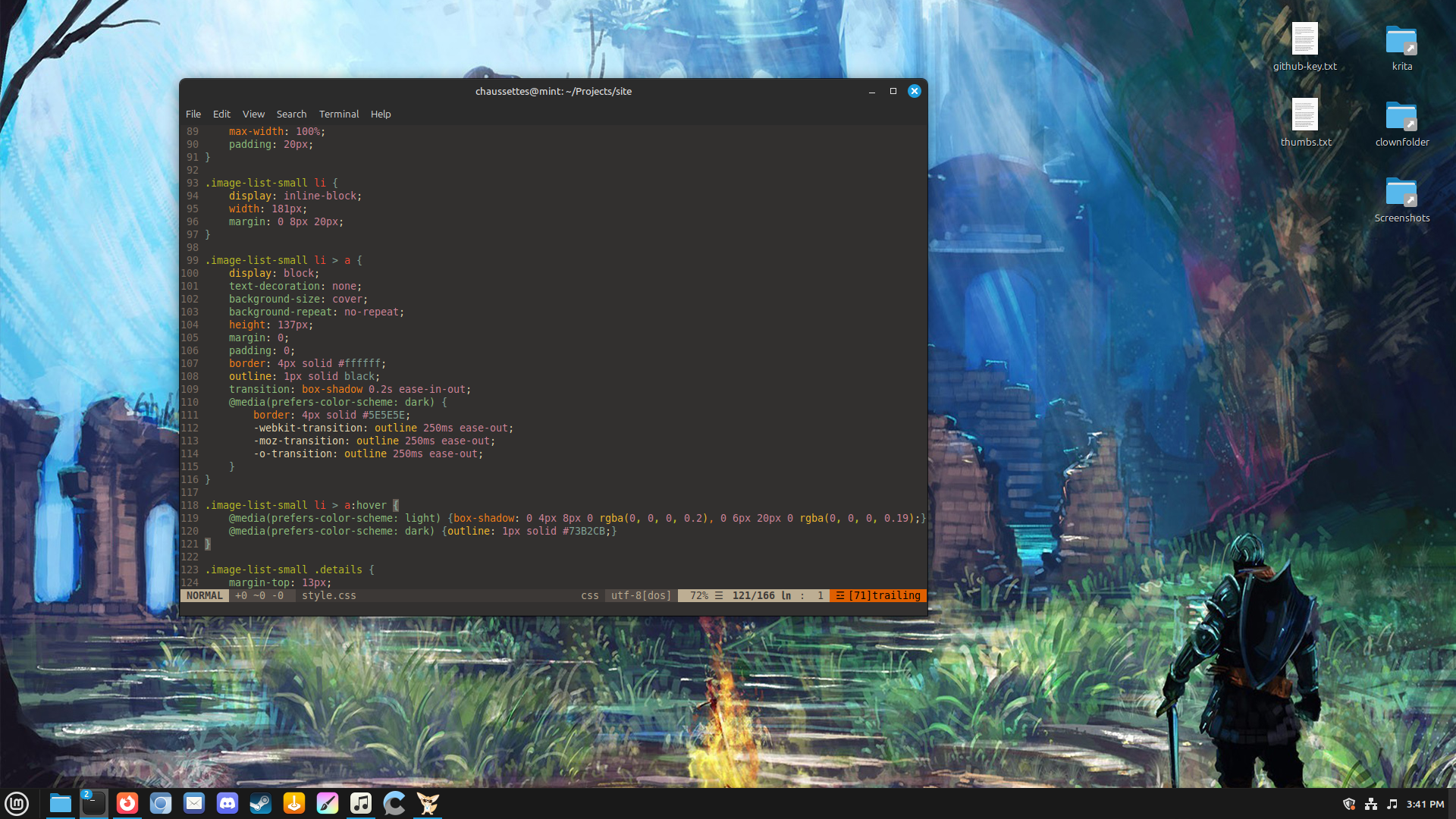Open the Terminal menu

(x=339, y=114)
